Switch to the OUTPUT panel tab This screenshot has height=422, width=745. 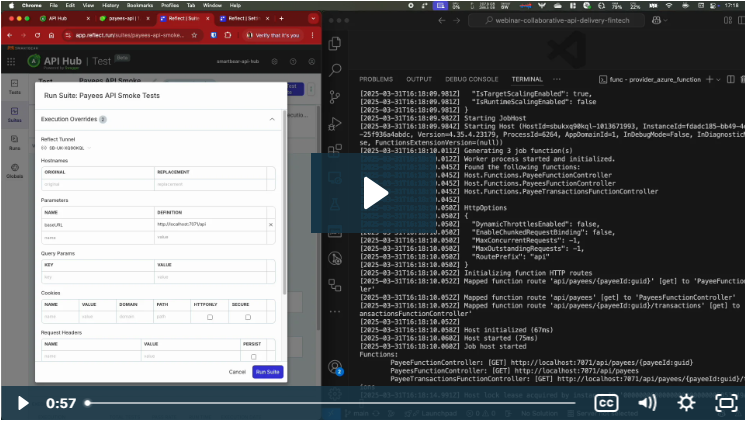[419, 79]
